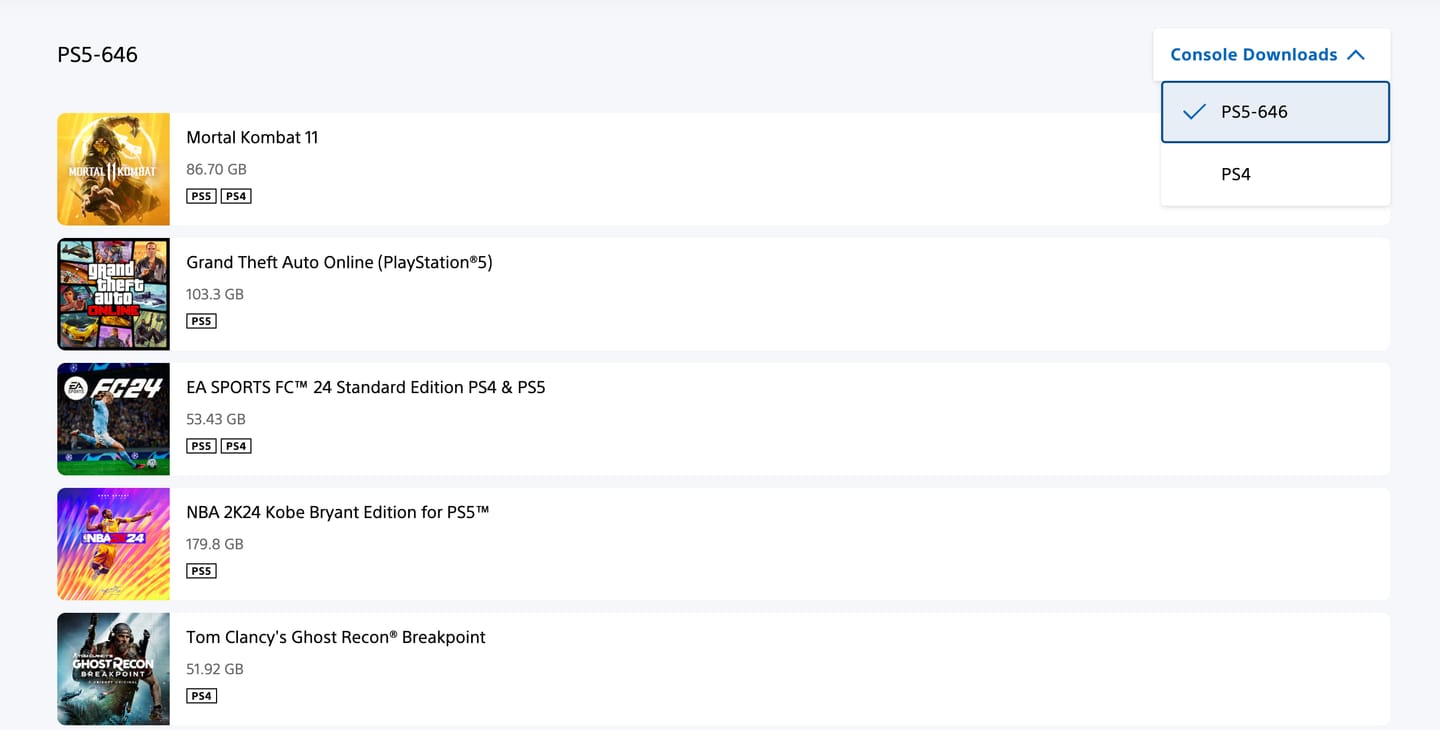
Task: Click PS4 badge under EA SPORTS FC 24
Action: pos(236,446)
